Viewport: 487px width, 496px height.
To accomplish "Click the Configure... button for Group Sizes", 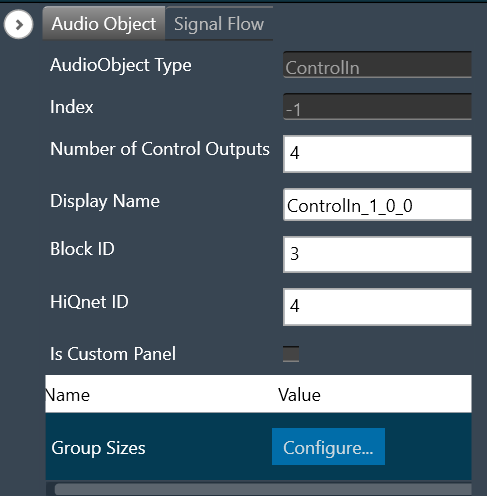I will click(x=328, y=447).
